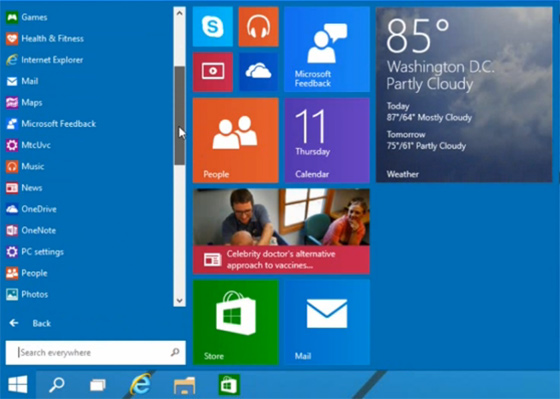560x399 pixels.
Task: Launch Maps from the app list
Action: (x=24, y=103)
